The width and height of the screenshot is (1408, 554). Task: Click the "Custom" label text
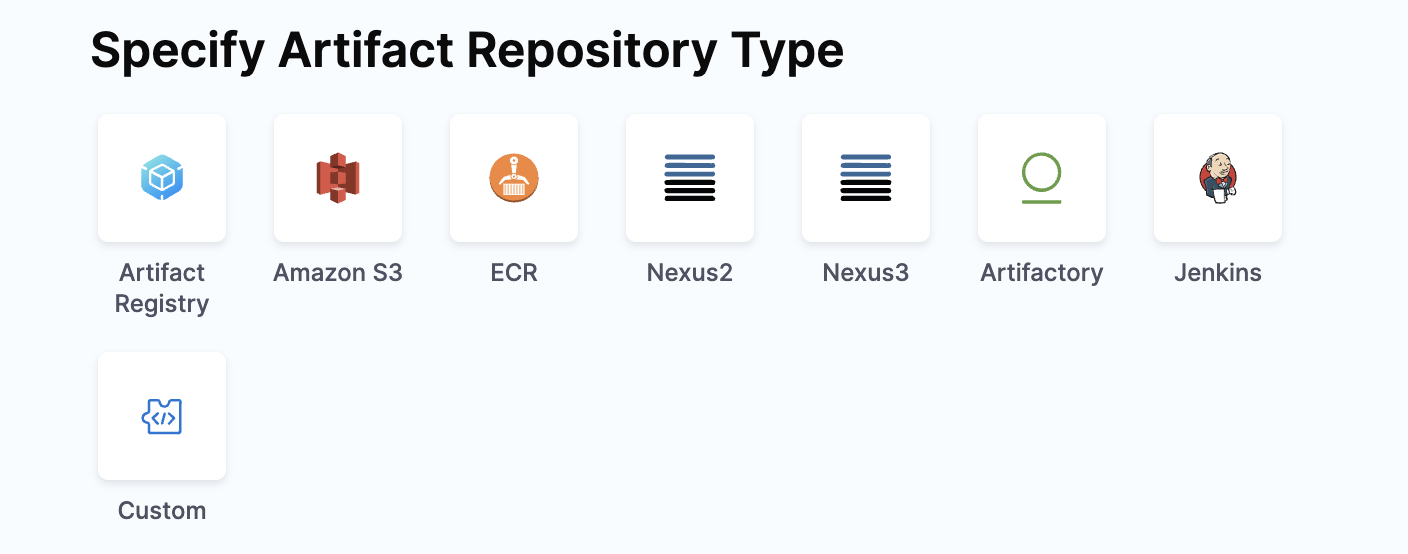click(162, 511)
